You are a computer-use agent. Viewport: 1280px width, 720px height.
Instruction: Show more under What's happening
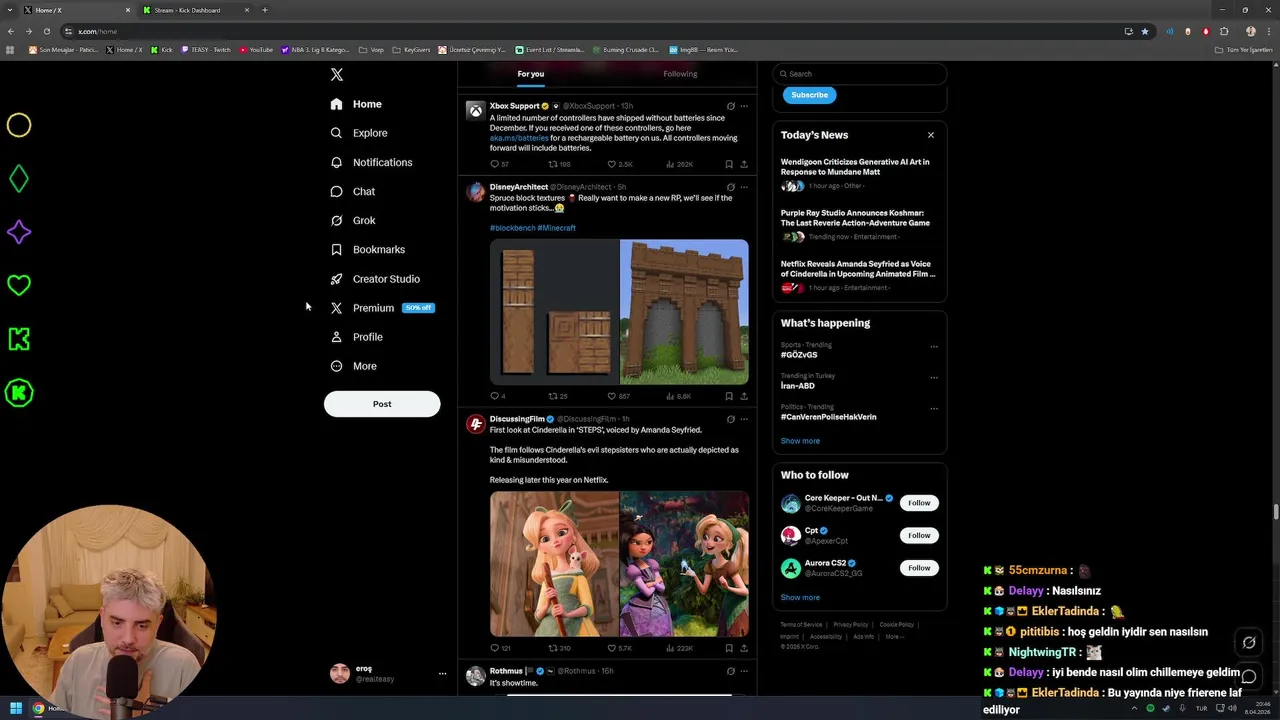800,441
